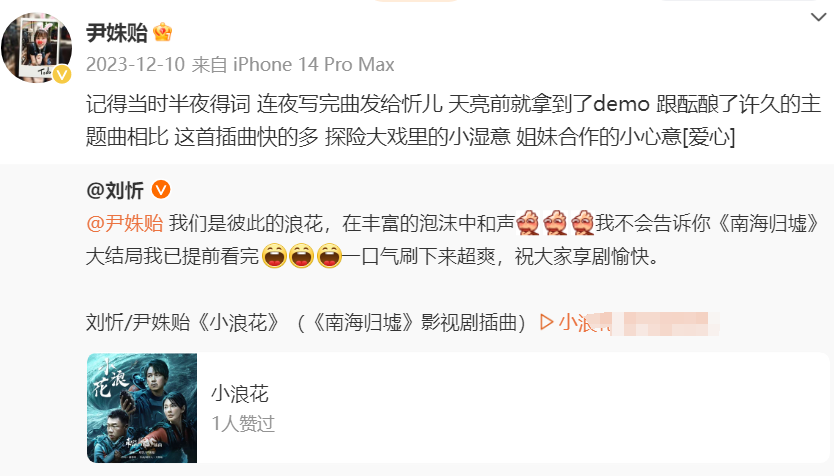
Task: Click the first dancing mascot emoji
Action: coord(528,222)
